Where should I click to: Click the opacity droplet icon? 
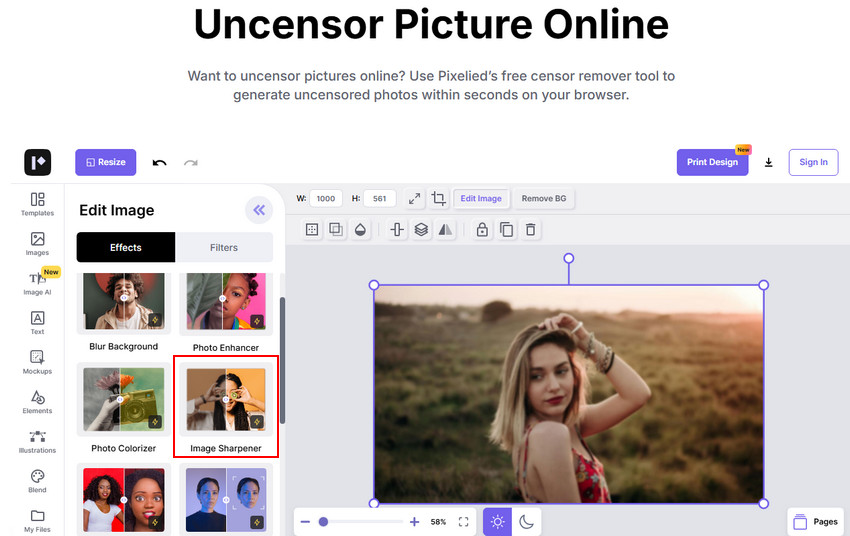click(x=360, y=230)
